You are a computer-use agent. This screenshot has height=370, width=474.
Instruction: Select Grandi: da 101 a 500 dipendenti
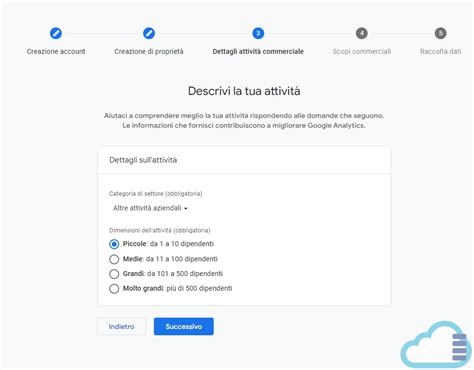click(x=114, y=274)
